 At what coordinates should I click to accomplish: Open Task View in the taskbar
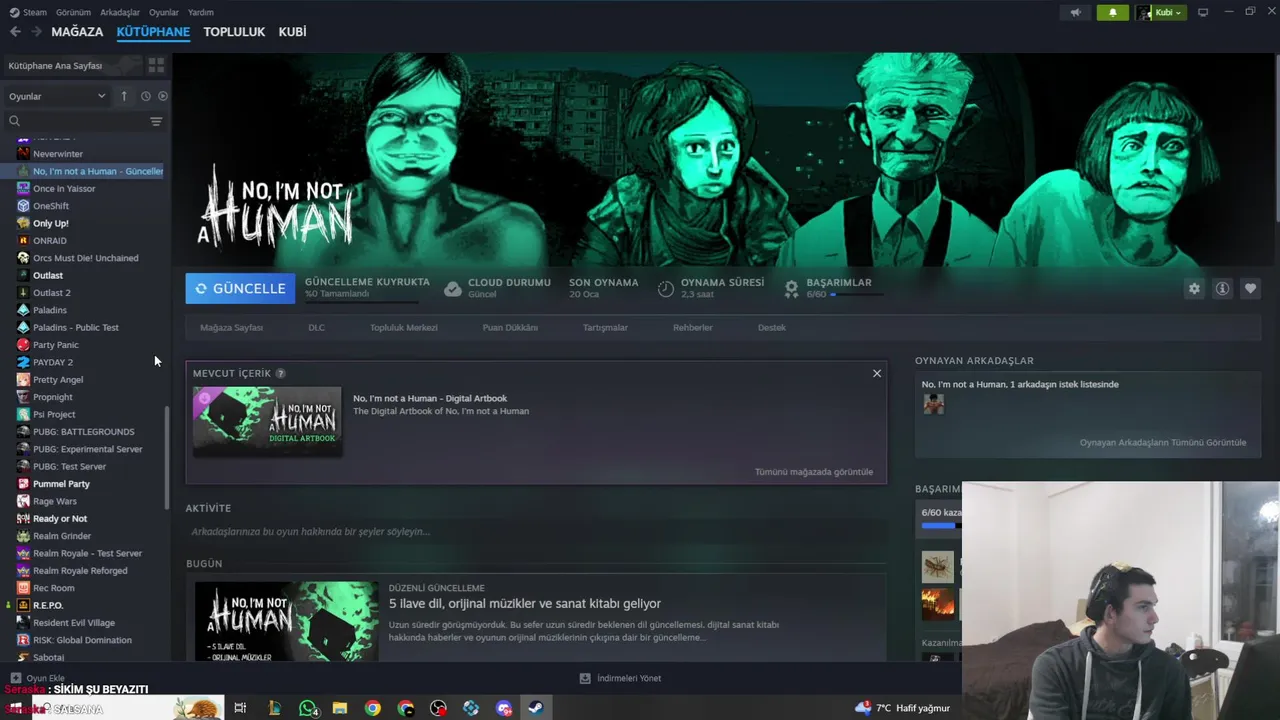(x=240, y=708)
